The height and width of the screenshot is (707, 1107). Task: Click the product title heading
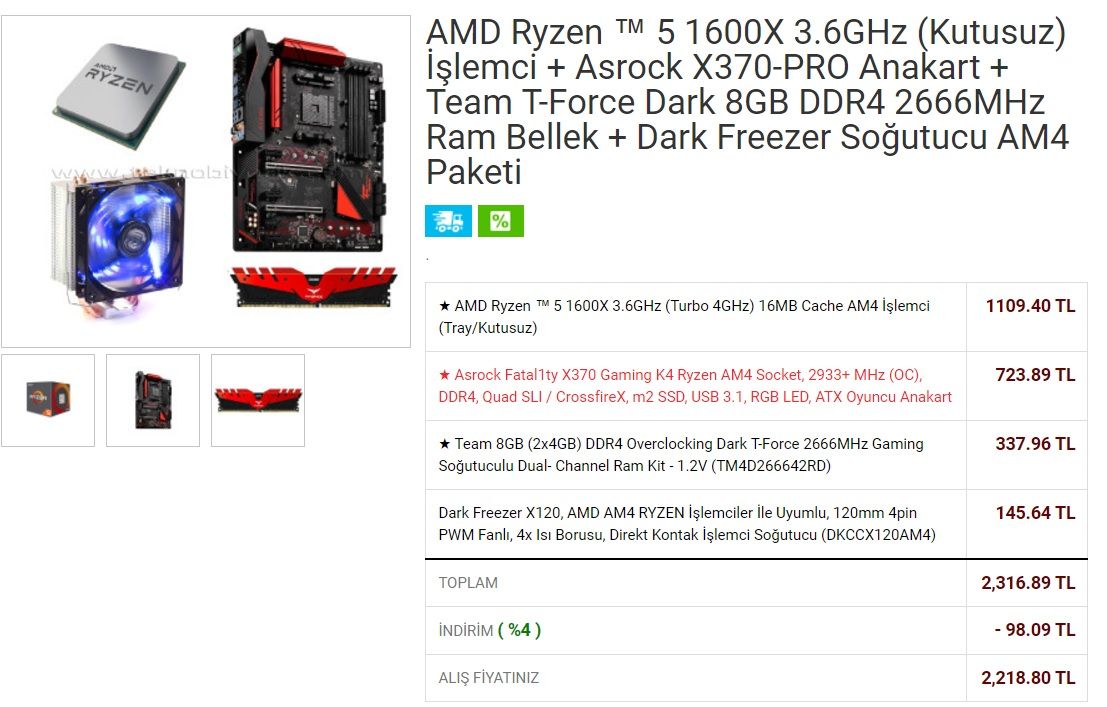[x=748, y=102]
